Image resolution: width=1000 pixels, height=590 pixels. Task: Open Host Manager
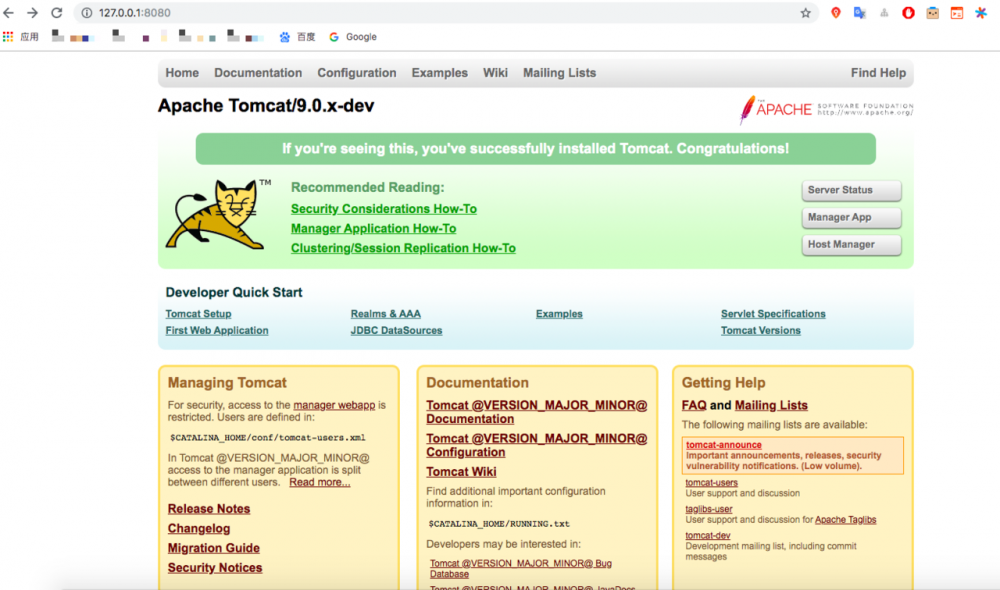pos(850,244)
